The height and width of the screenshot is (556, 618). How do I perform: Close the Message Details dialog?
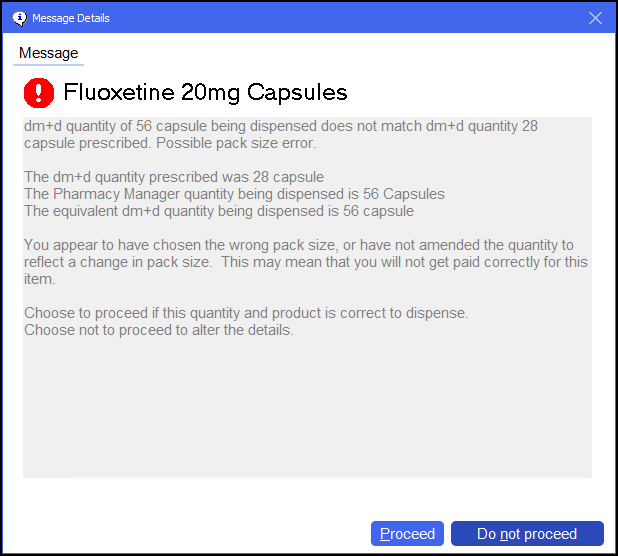(595, 18)
